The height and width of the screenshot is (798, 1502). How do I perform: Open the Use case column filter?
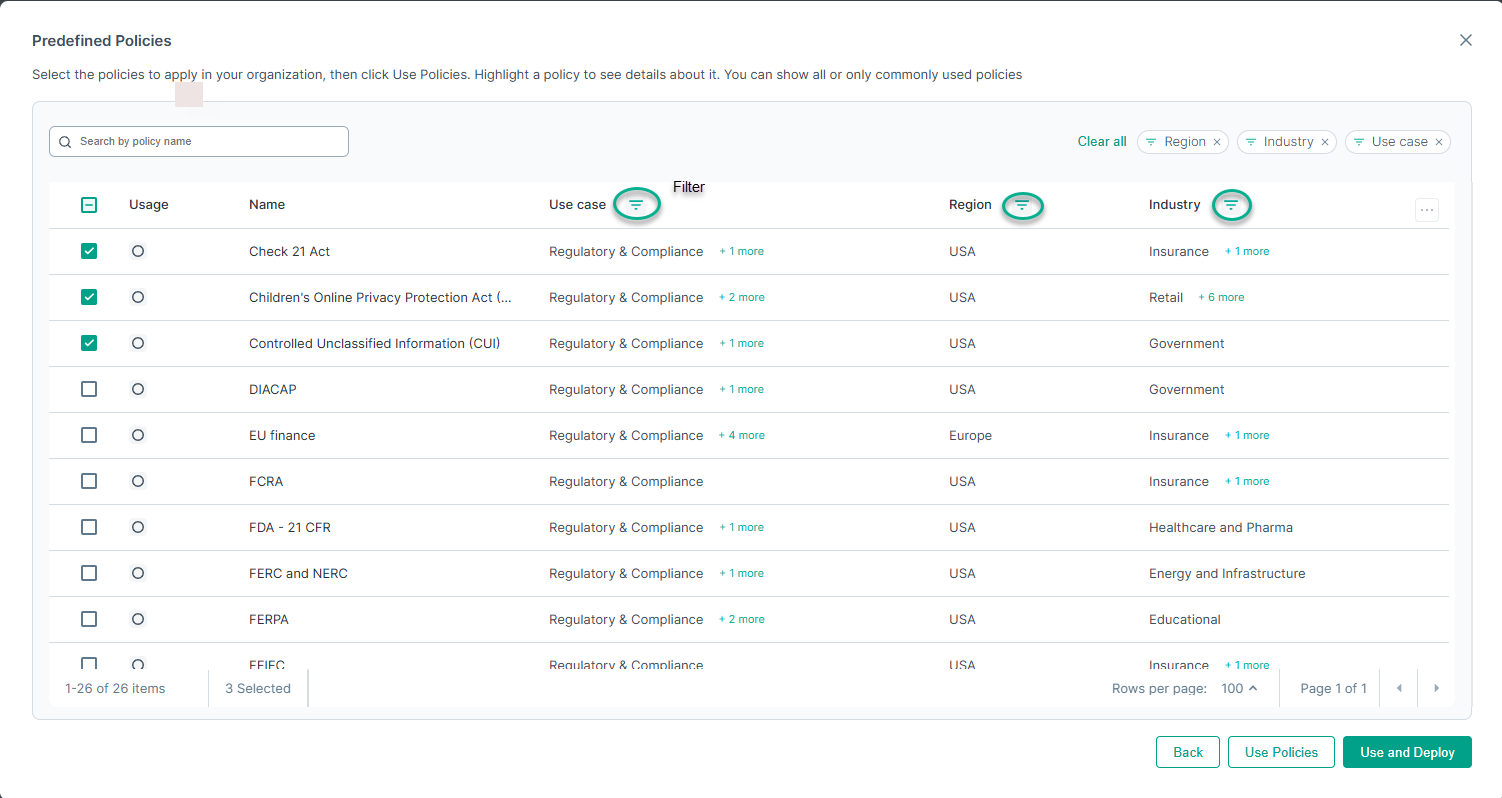pyautogui.click(x=636, y=205)
